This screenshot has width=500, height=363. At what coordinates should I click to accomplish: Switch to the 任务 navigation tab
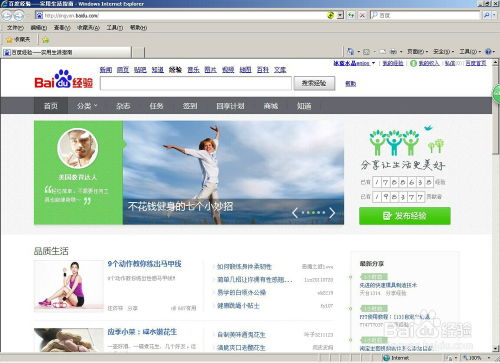(x=156, y=106)
